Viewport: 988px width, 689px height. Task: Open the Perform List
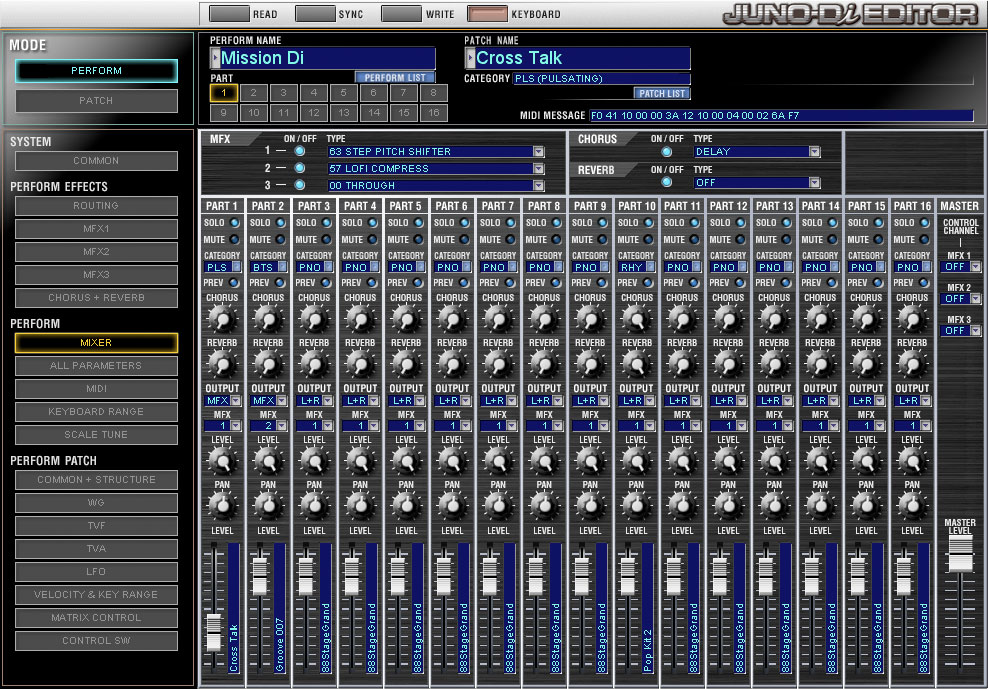tap(395, 78)
